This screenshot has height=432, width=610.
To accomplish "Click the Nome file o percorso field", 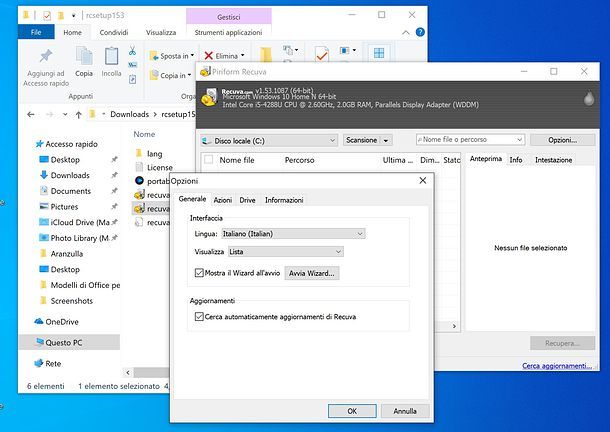I will tap(470, 140).
